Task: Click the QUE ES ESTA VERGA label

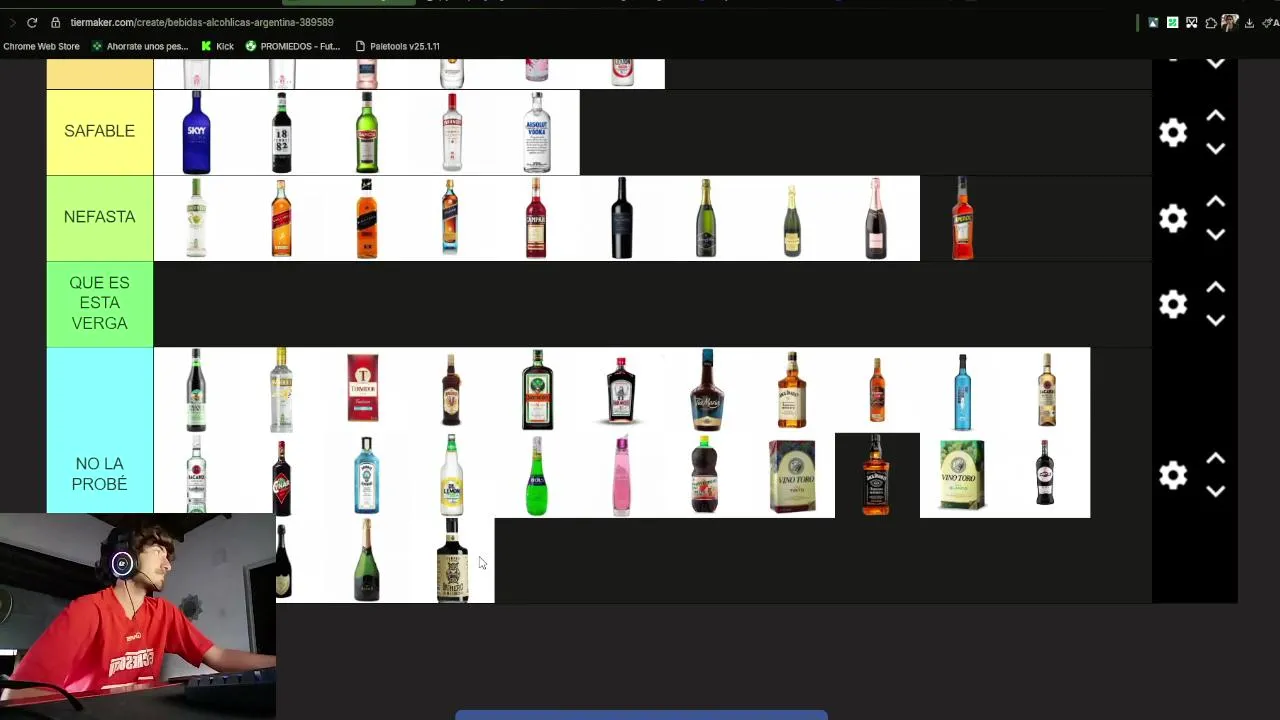Action: (x=99, y=303)
